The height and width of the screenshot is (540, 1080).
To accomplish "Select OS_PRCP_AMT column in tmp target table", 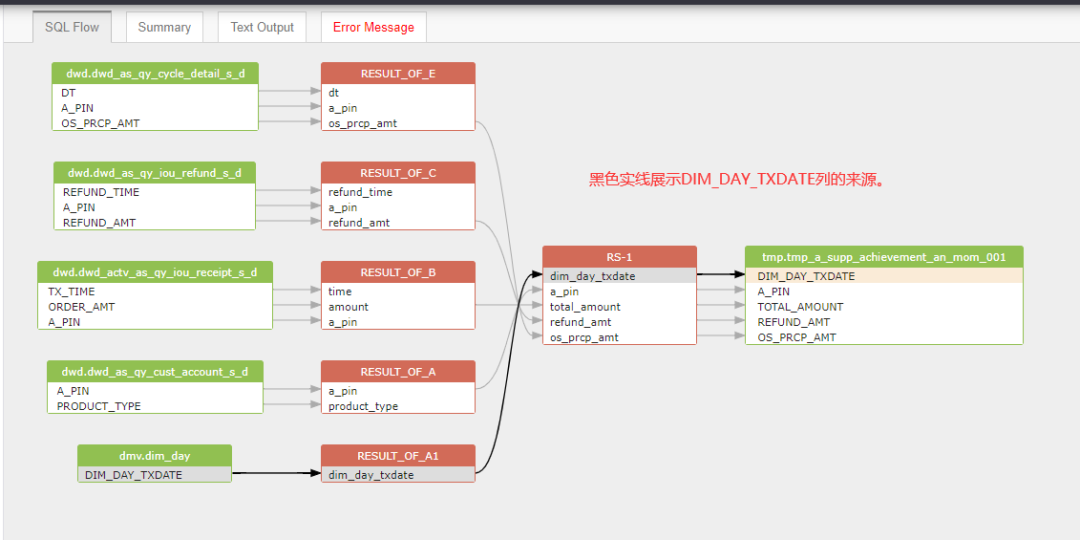I will point(884,336).
